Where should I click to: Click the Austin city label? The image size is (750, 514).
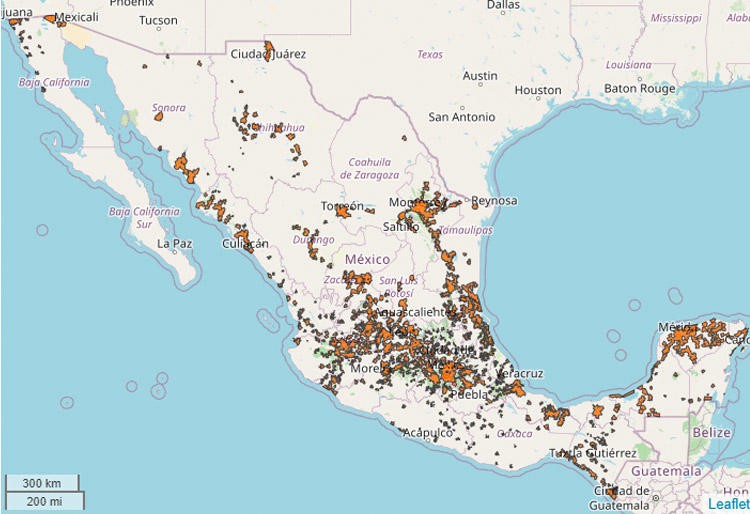[x=480, y=76]
